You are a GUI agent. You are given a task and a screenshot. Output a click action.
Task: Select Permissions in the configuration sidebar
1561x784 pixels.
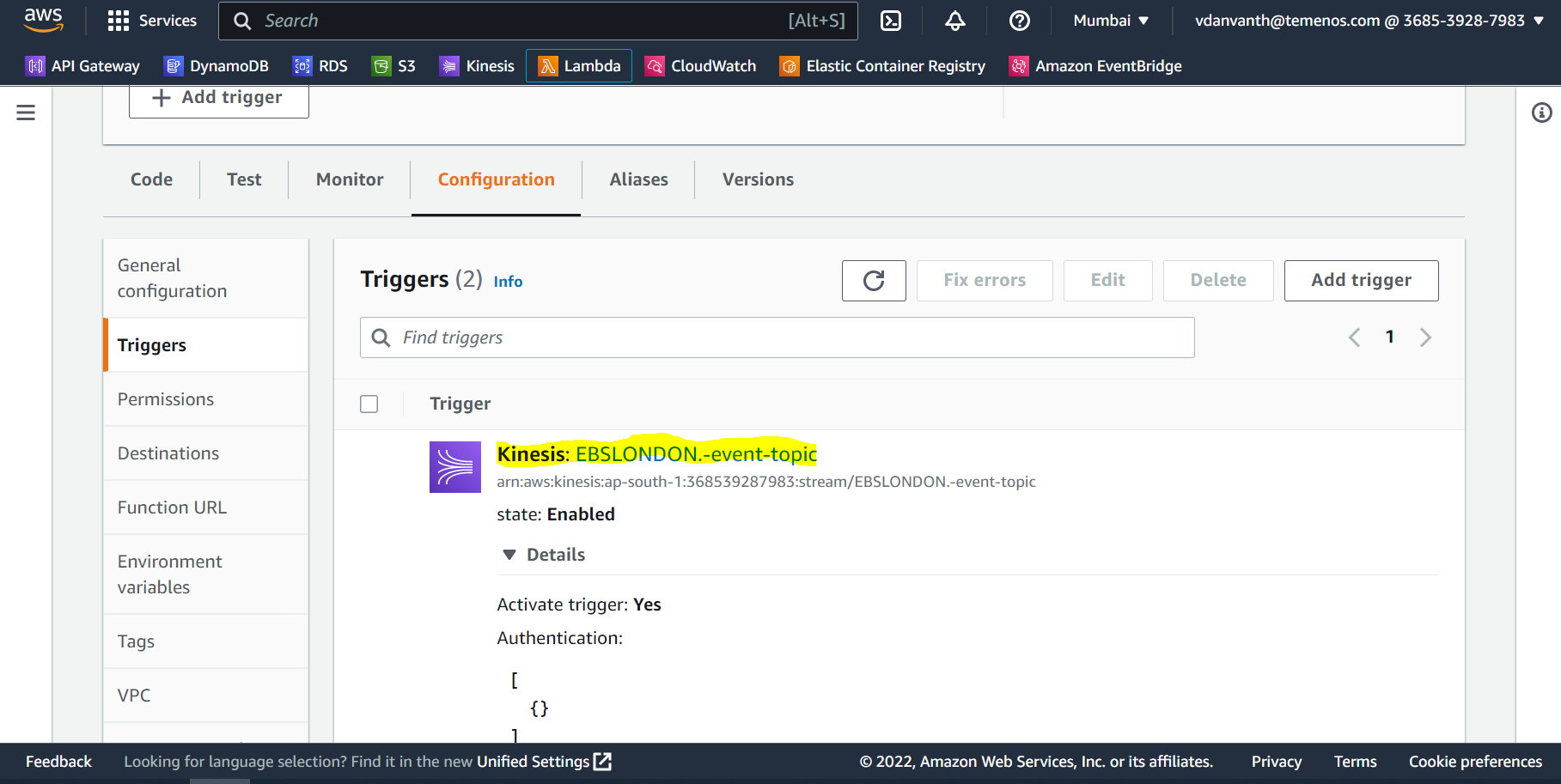coord(166,399)
